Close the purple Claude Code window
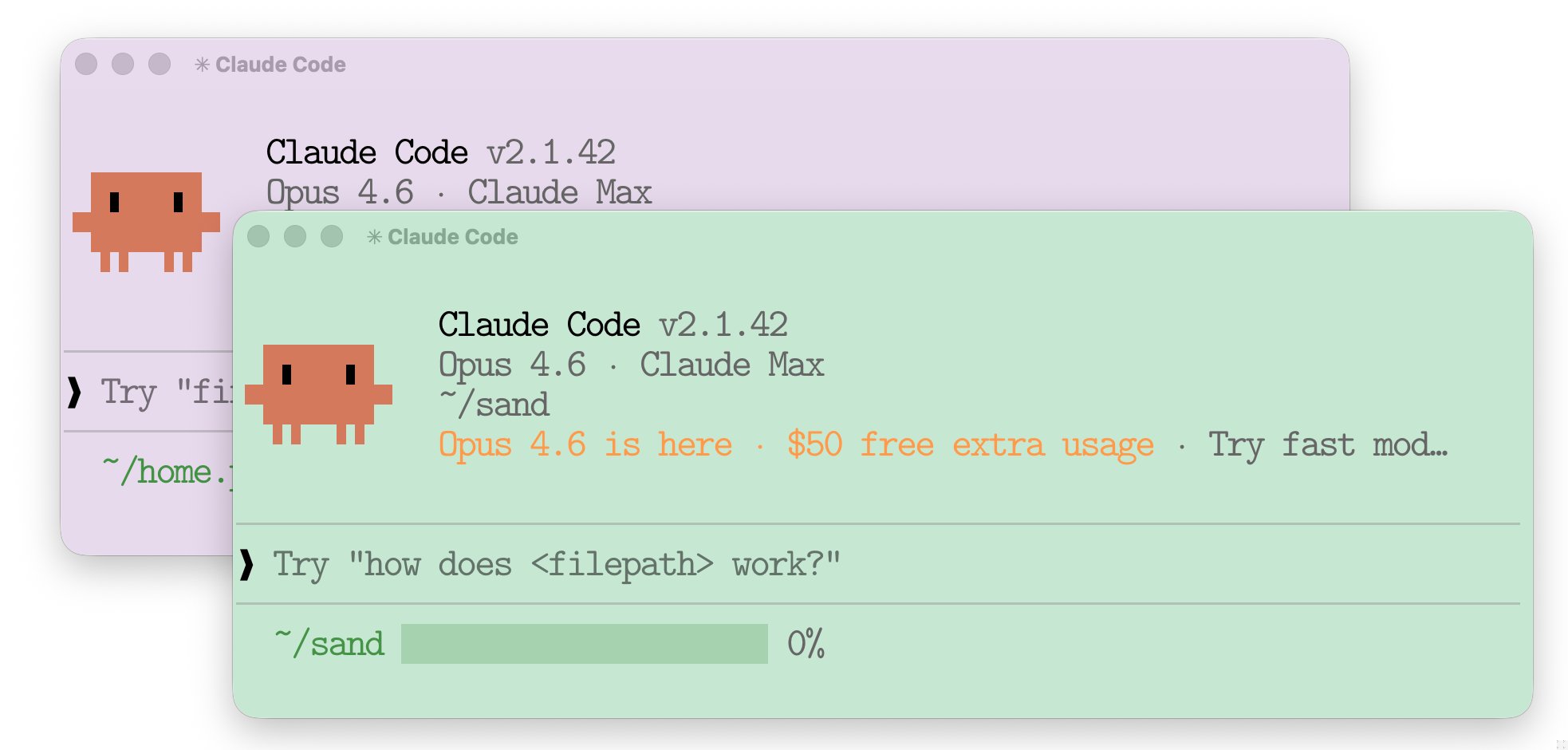This screenshot has width=1568, height=750. tap(86, 64)
